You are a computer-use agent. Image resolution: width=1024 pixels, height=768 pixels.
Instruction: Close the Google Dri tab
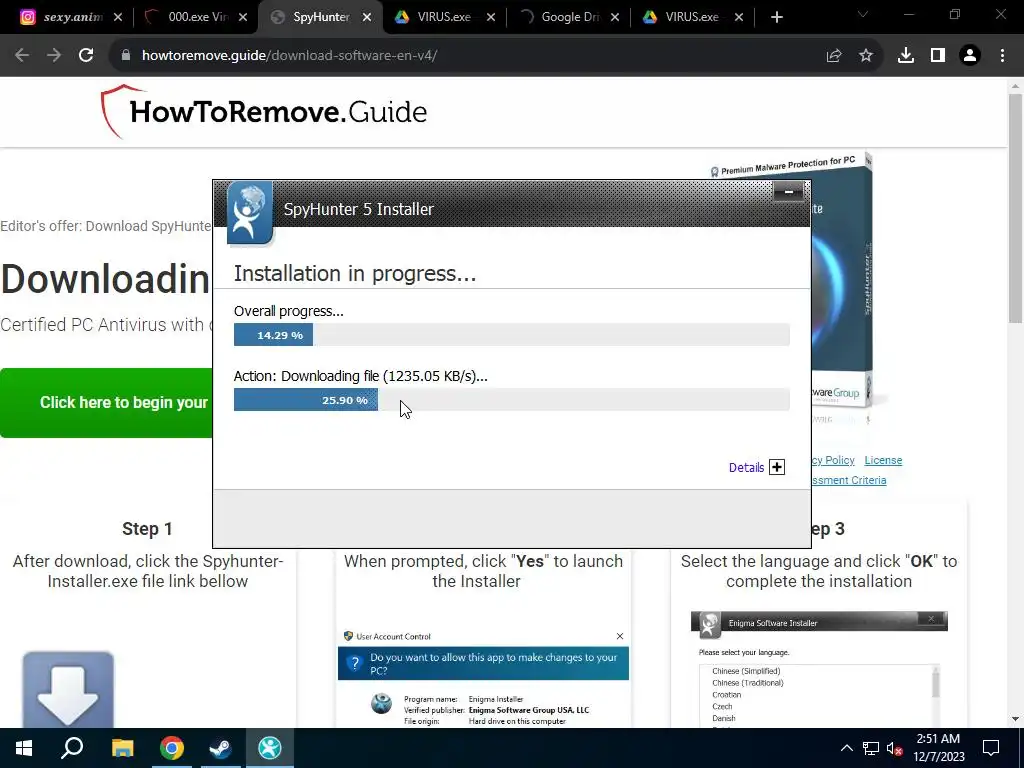615,18
